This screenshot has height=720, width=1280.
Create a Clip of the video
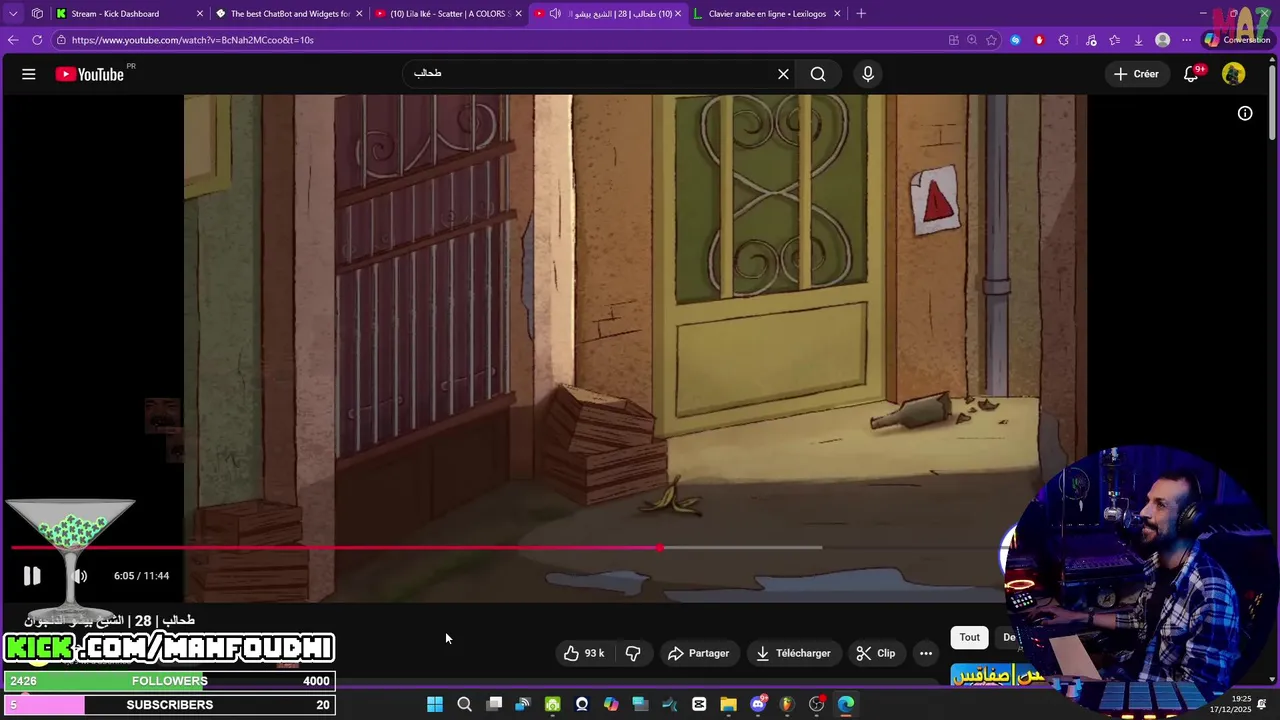[x=876, y=653]
